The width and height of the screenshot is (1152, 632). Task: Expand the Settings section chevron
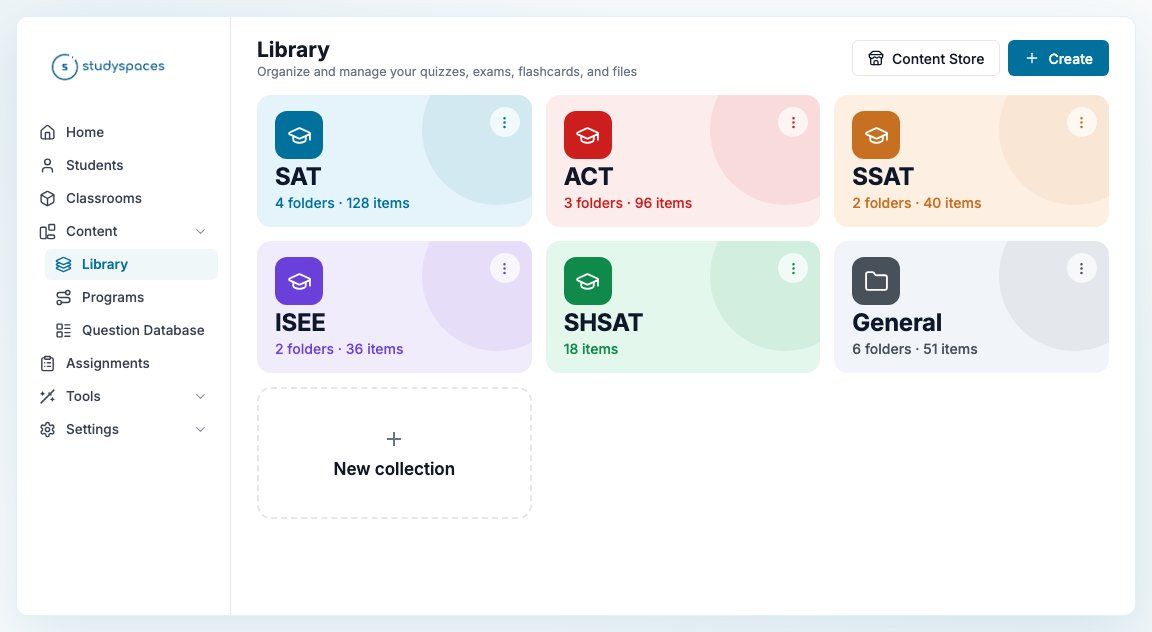200,429
